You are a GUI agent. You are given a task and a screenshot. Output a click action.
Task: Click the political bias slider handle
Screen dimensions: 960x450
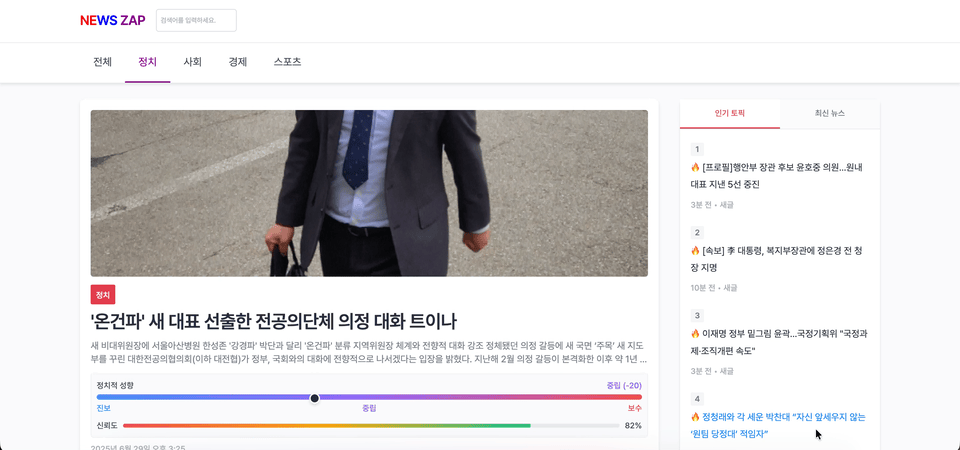pyautogui.click(x=315, y=398)
